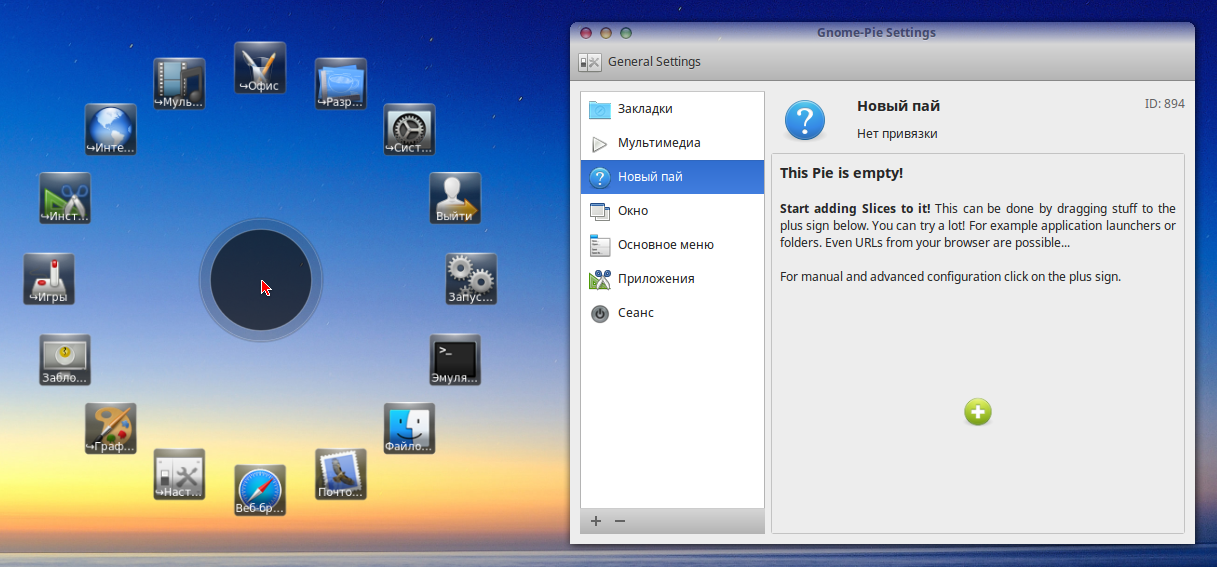Select the Основное меню pie
The width and height of the screenshot is (1217, 567).
672,245
